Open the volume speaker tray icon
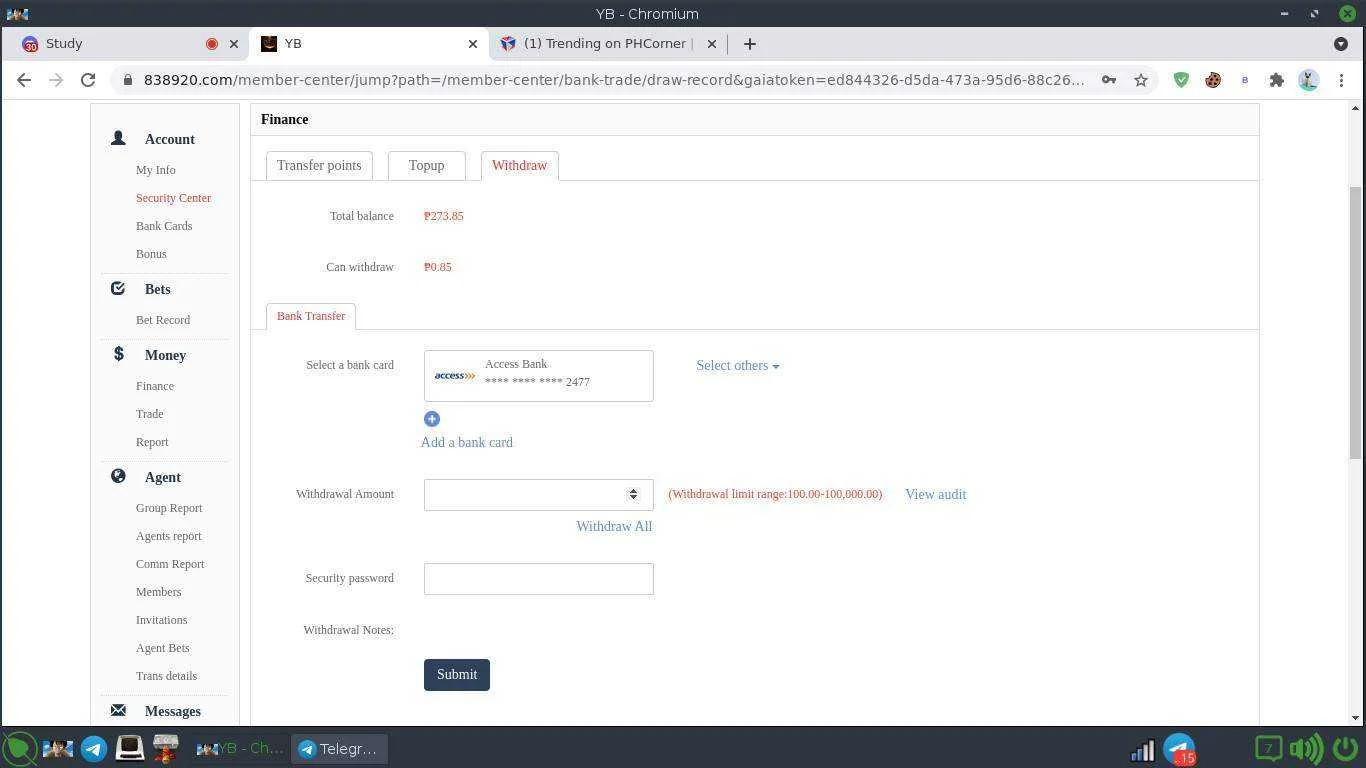Viewport: 1366px width, 768px height. 1305,748
